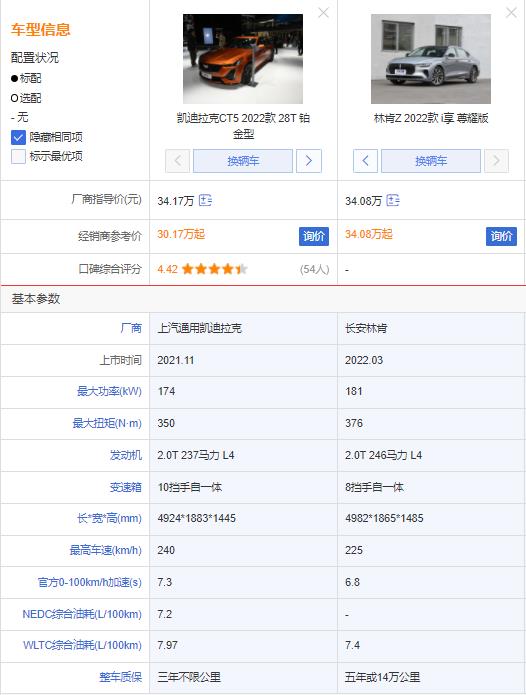Screen dimensions: 526x695
Task: Open price calculator beside 34.17万
Action: [205, 200]
